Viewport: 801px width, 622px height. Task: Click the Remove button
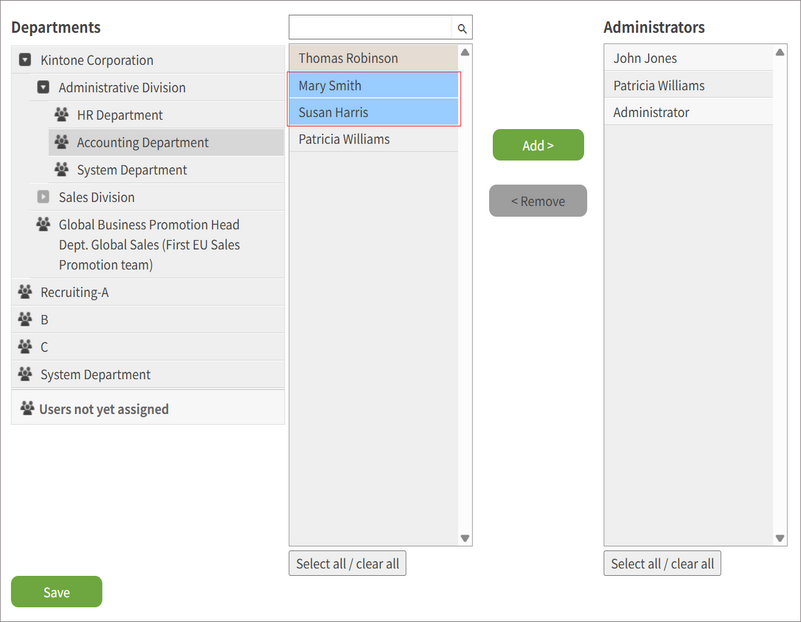tap(538, 200)
